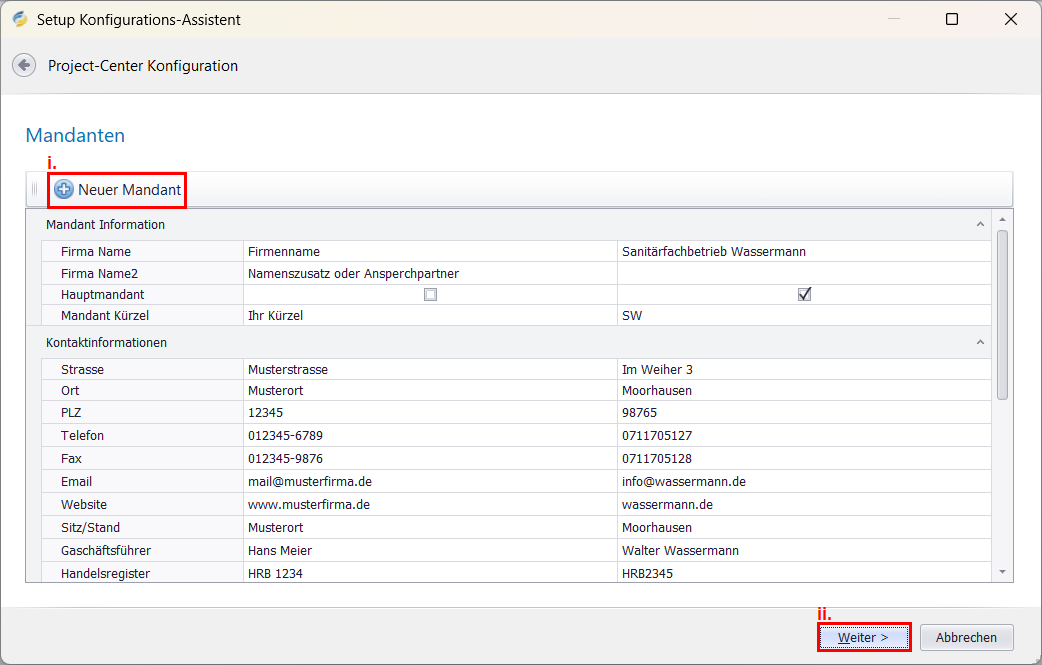Click empty Firma Name2 cell for Wassermann
Image resolution: width=1042 pixels, height=665 pixels.
click(x=804, y=273)
